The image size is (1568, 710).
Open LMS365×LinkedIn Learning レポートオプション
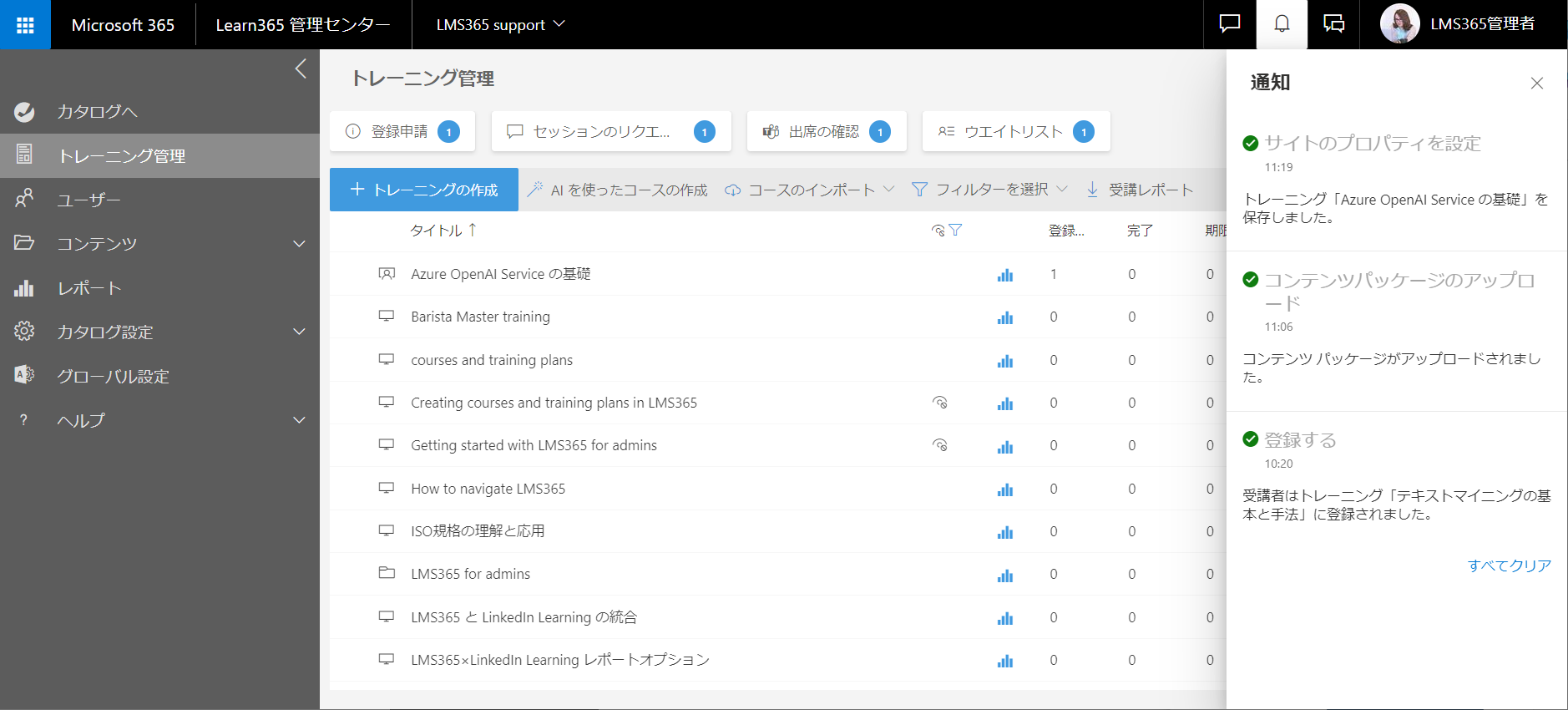click(x=560, y=660)
